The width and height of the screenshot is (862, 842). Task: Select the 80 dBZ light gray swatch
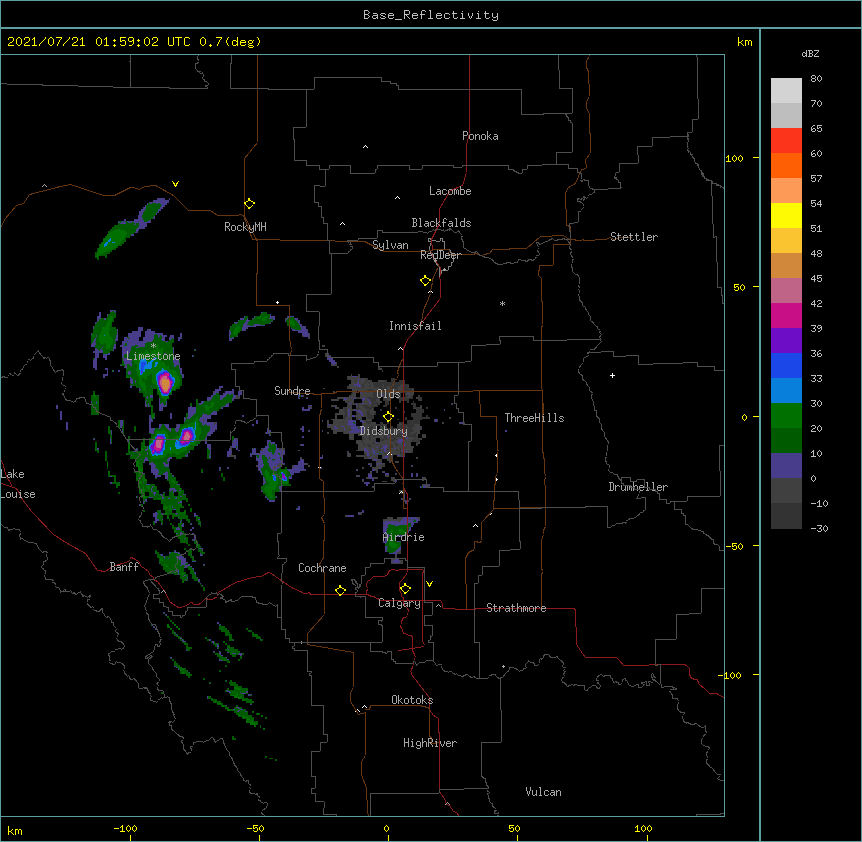[x=786, y=91]
